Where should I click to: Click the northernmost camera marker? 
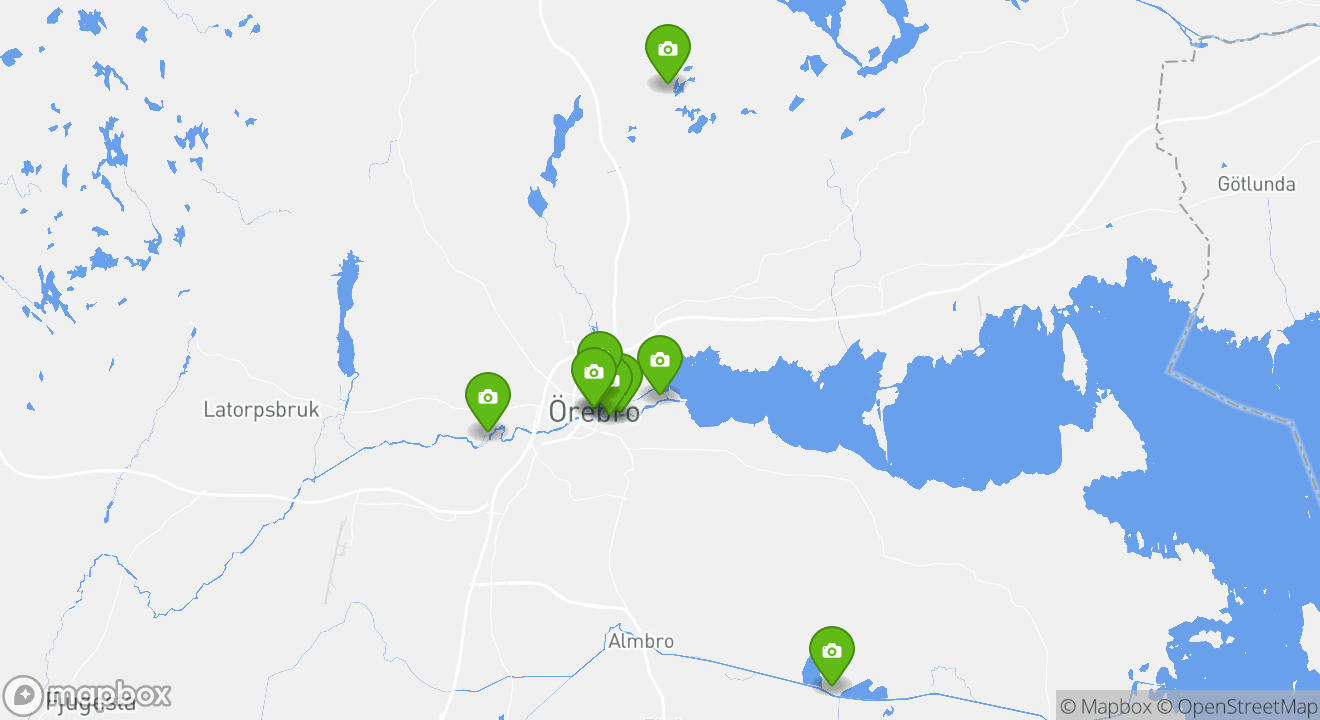coord(668,51)
